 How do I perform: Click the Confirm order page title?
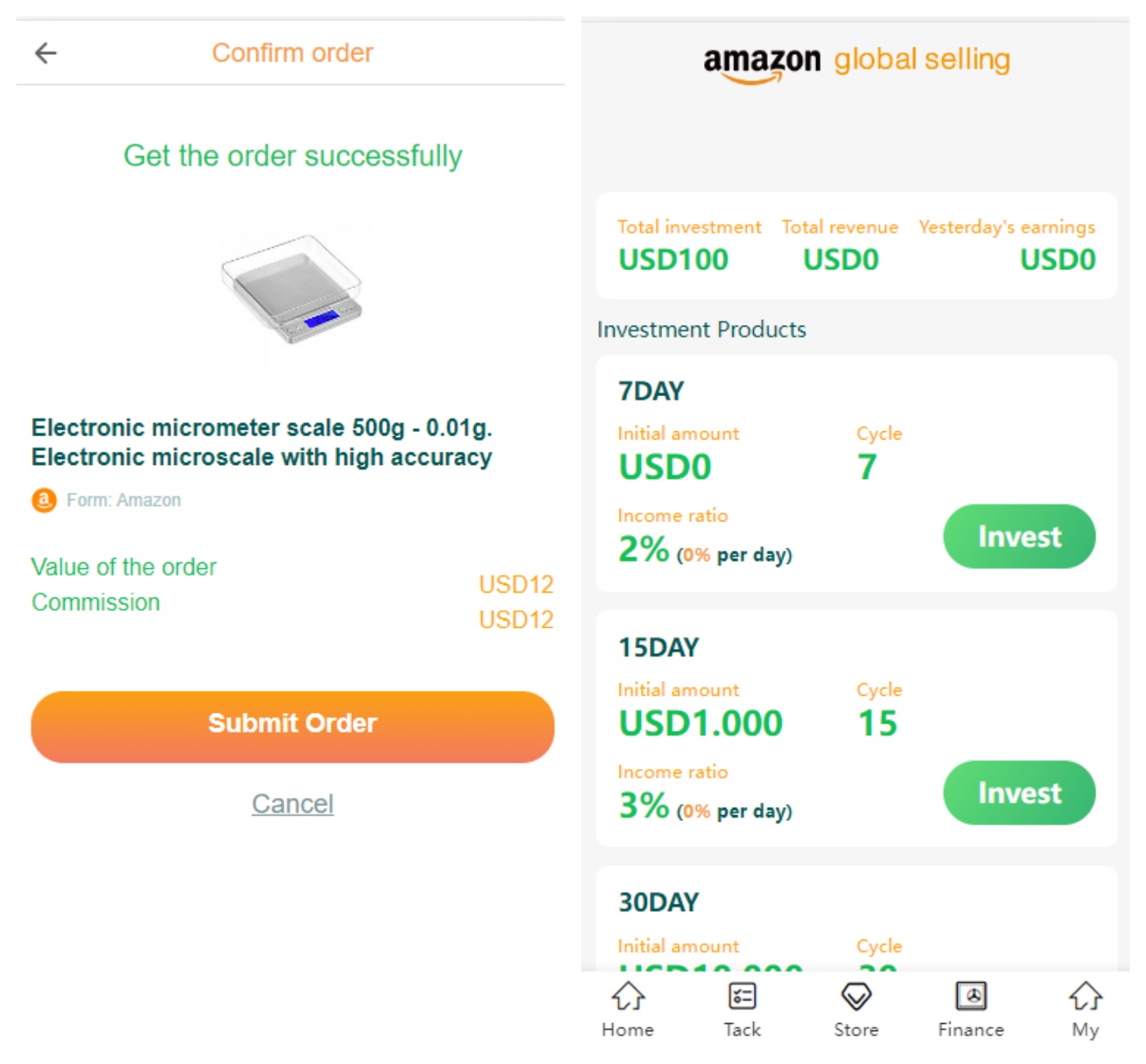292,53
